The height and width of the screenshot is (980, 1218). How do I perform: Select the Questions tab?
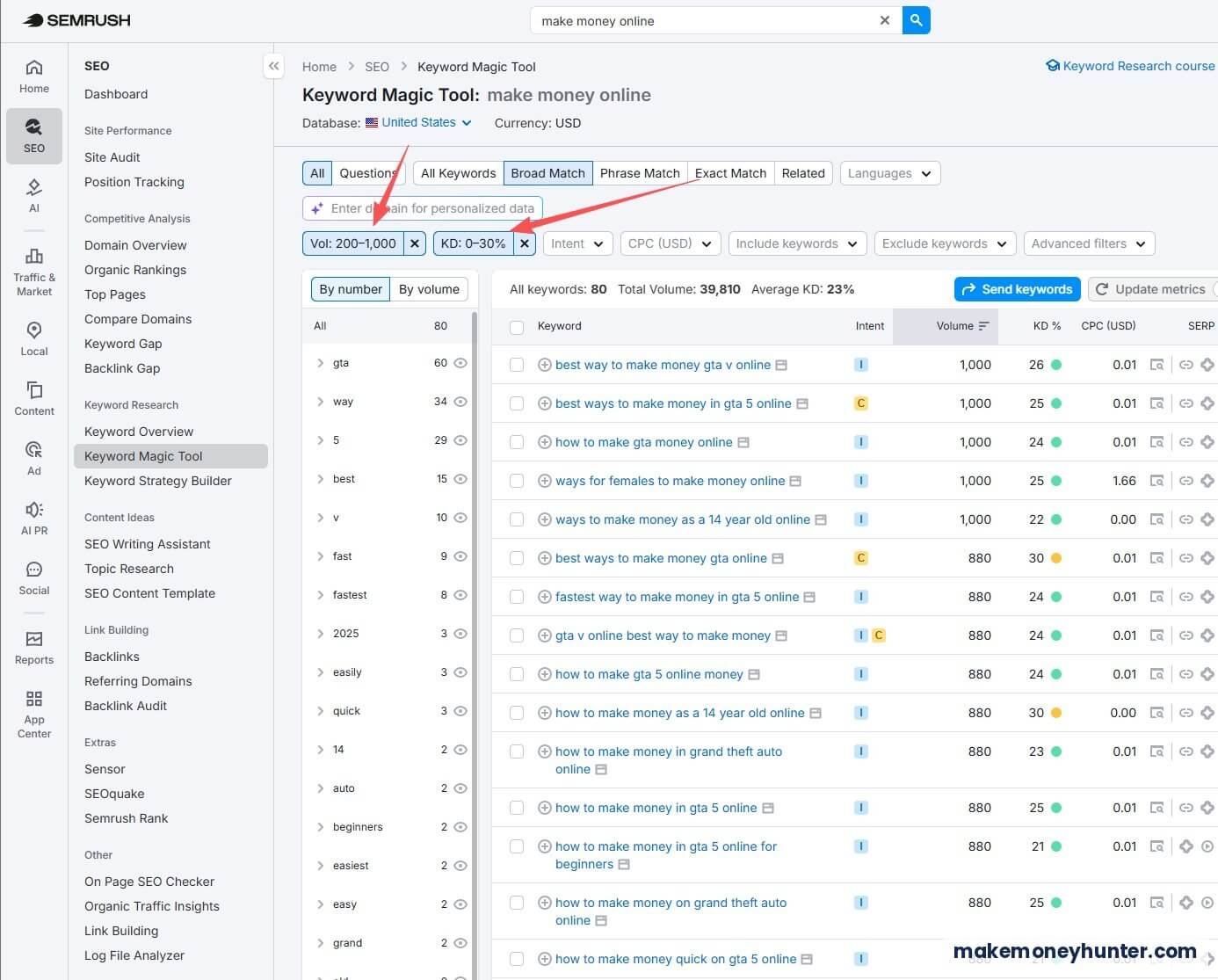click(x=368, y=173)
